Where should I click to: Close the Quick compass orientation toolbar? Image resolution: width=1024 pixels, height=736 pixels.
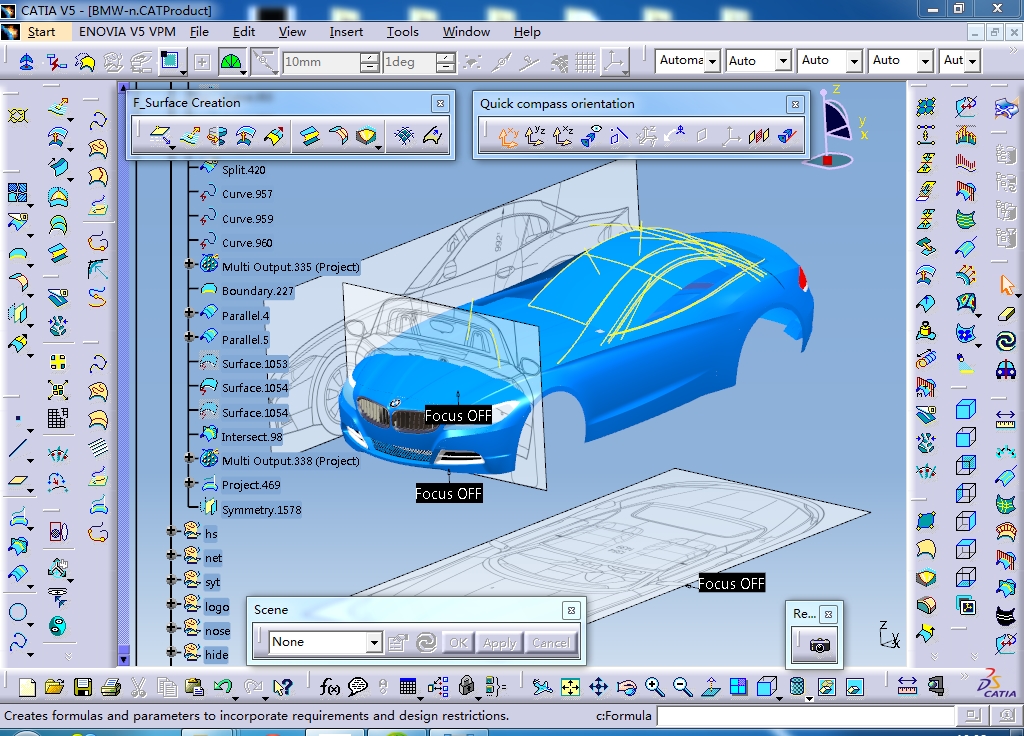795,104
